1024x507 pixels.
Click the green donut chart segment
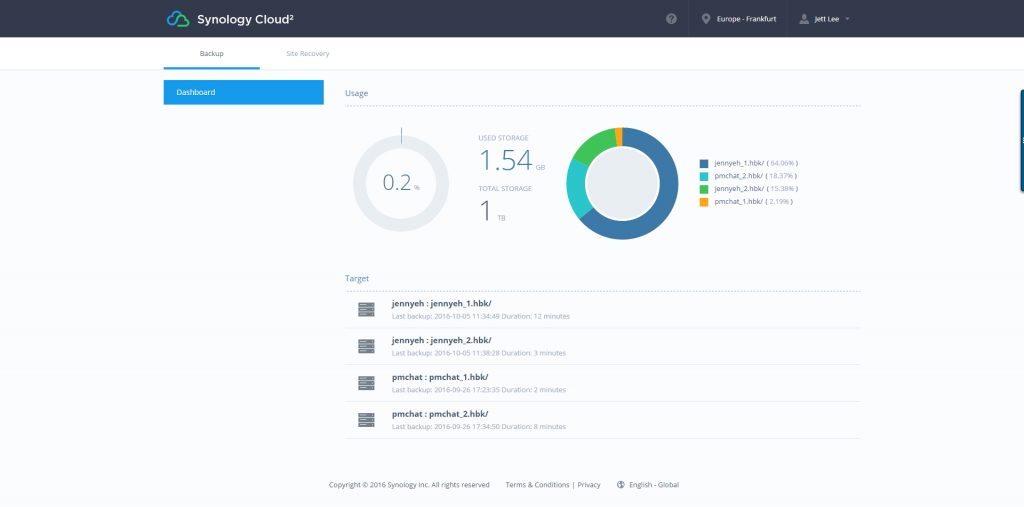point(593,144)
